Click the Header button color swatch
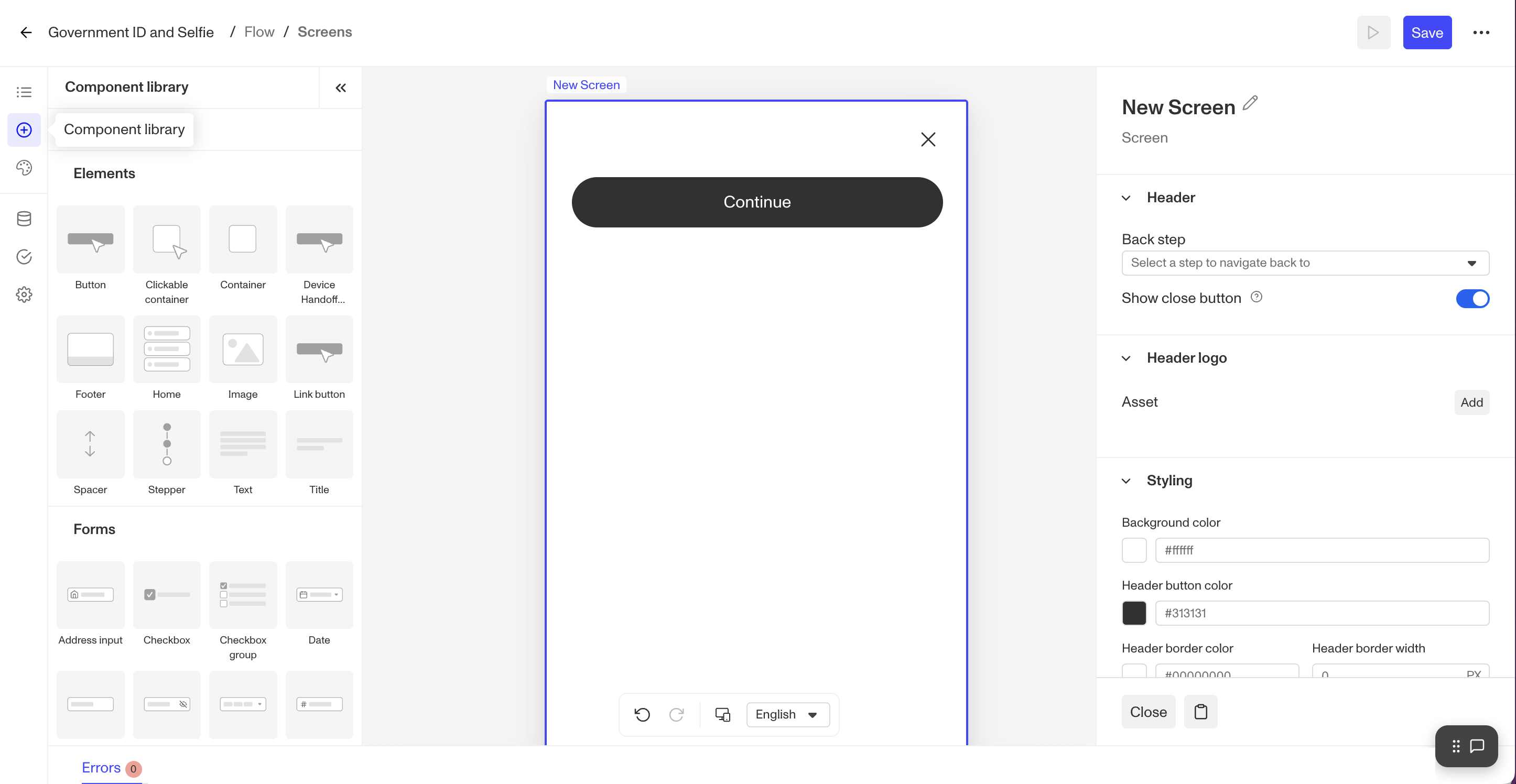1516x784 pixels. pos(1134,613)
